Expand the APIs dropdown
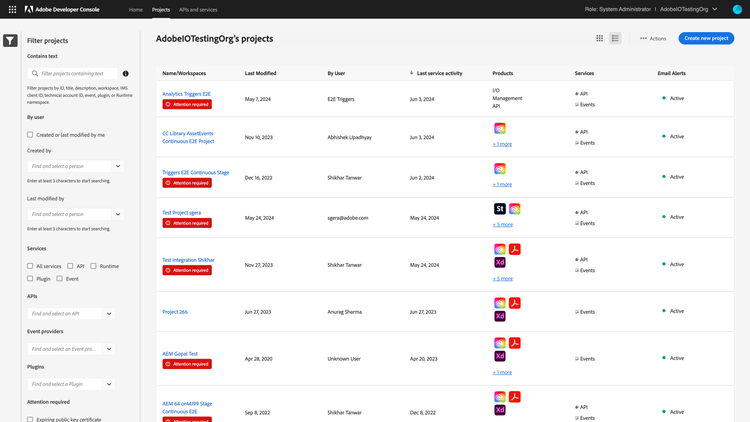This screenshot has width=750, height=422. coord(109,314)
